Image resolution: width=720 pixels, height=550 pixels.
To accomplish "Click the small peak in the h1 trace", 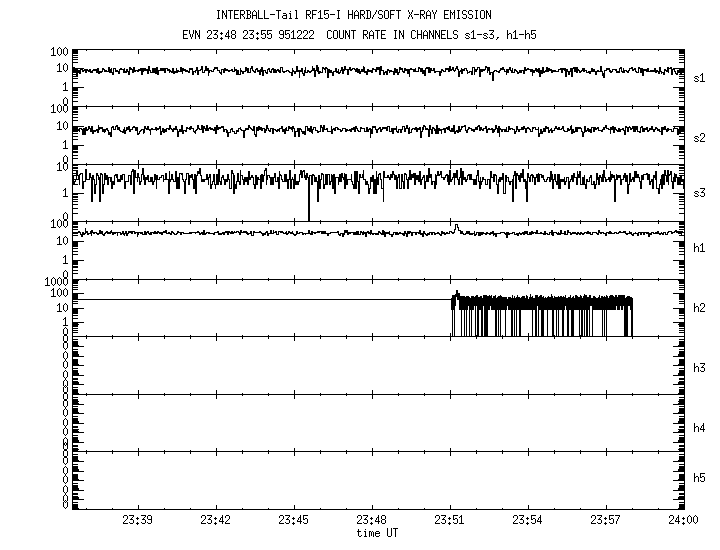I will [x=455, y=227].
